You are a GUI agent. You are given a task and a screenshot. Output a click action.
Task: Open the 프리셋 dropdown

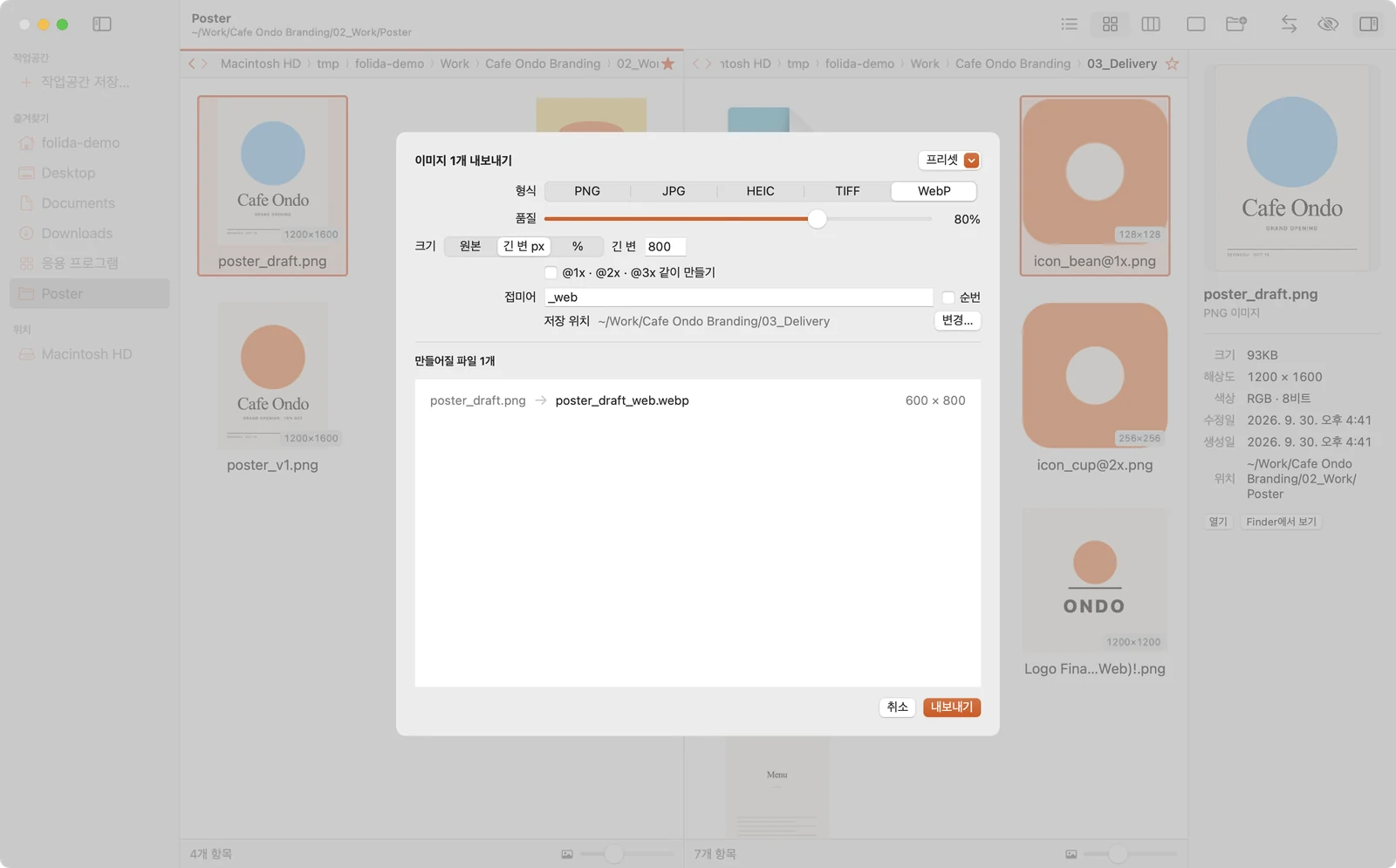[949, 161]
